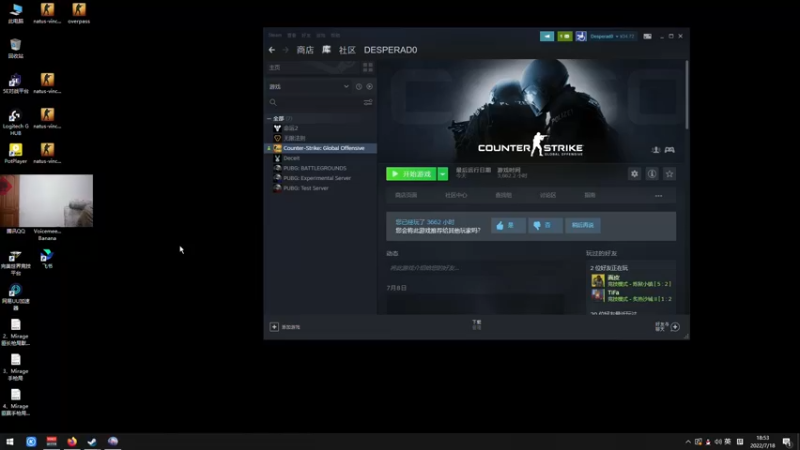The width and height of the screenshot is (800, 450).
Task: Click the Steam icon in the taskbar
Action: pyautogui.click(x=92, y=441)
